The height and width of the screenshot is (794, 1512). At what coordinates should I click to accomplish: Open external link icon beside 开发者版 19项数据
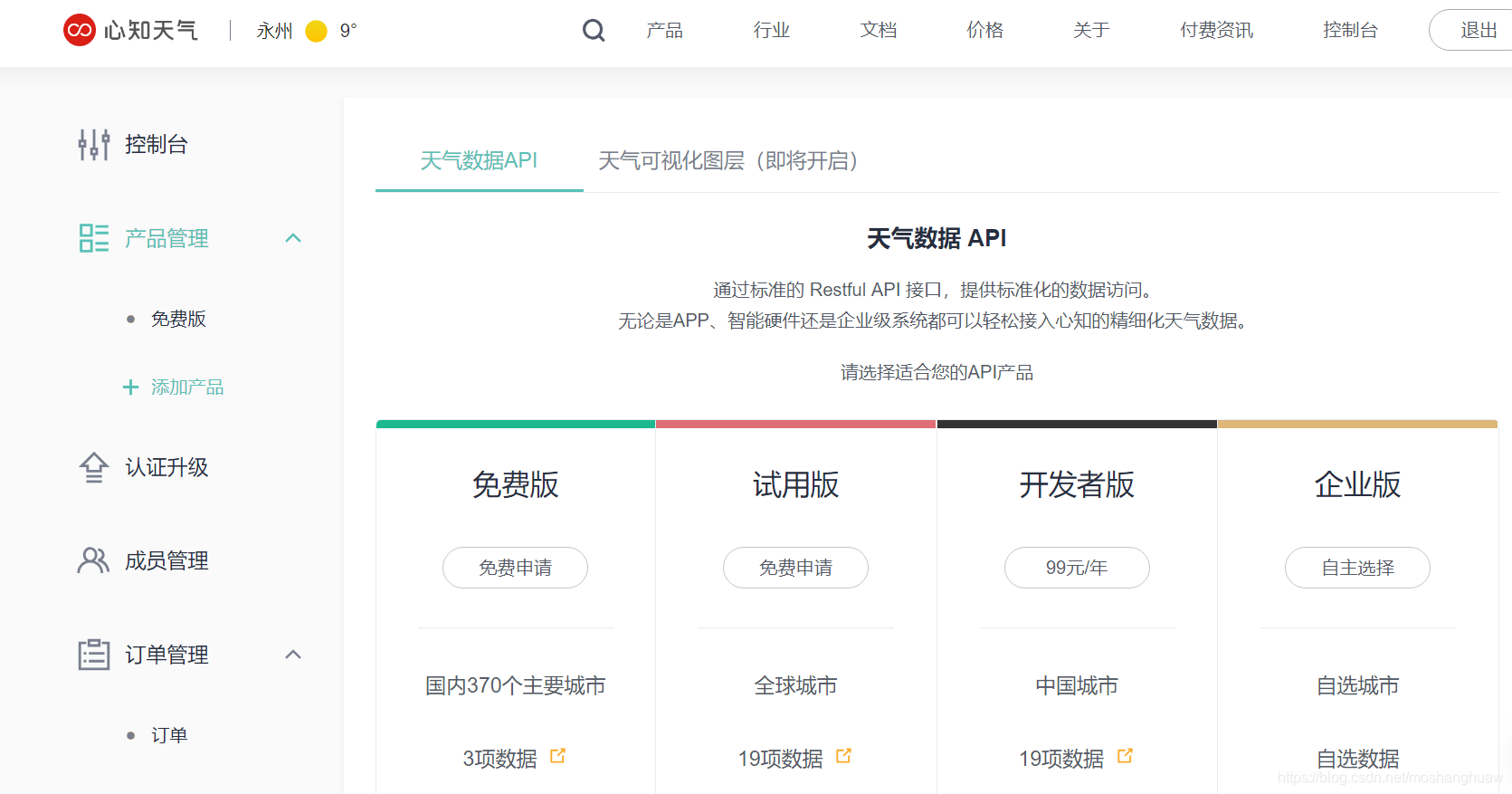pyautogui.click(x=1125, y=756)
